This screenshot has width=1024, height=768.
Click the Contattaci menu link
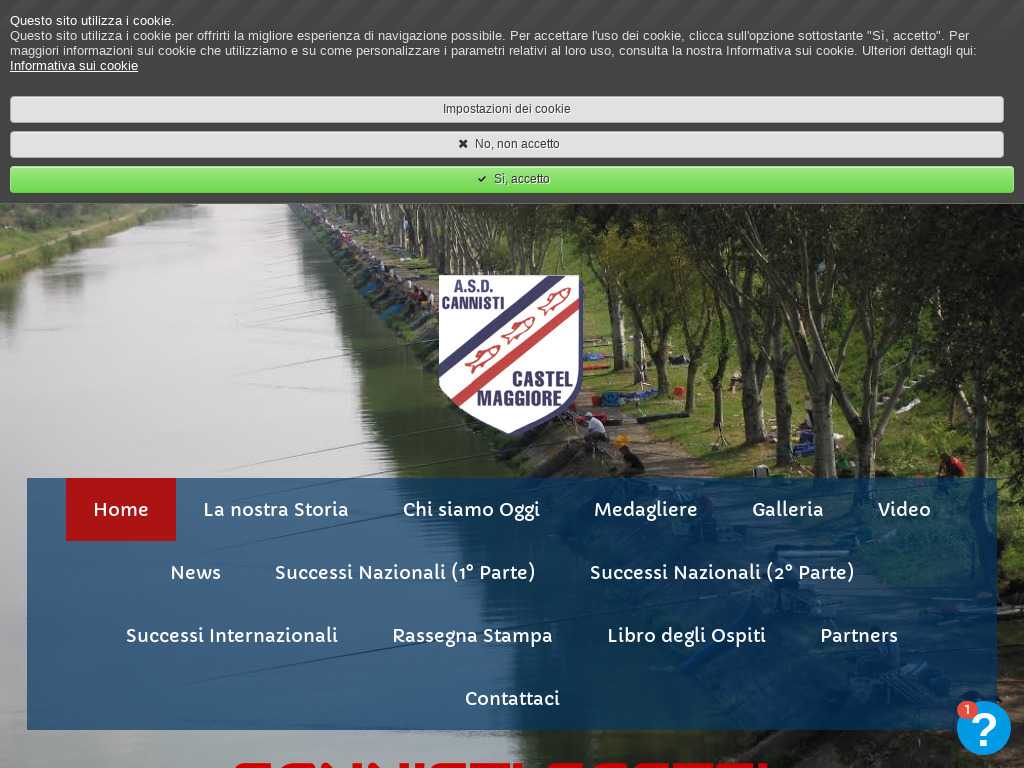512,699
